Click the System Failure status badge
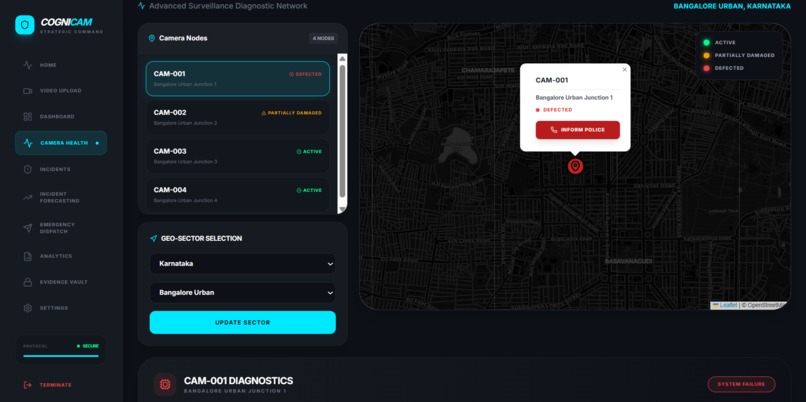This screenshot has height=402, width=806. coord(741,384)
